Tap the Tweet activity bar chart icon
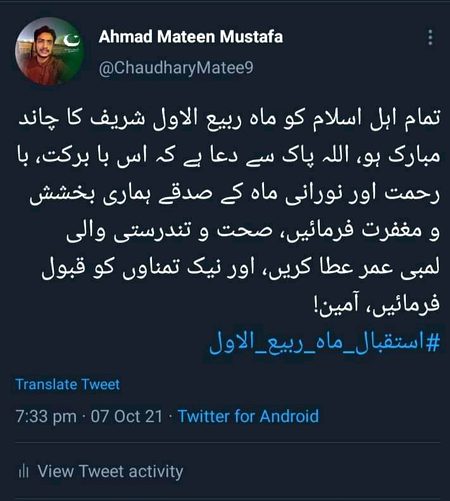The height and width of the screenshot is (501, 450). click(23, 472)
